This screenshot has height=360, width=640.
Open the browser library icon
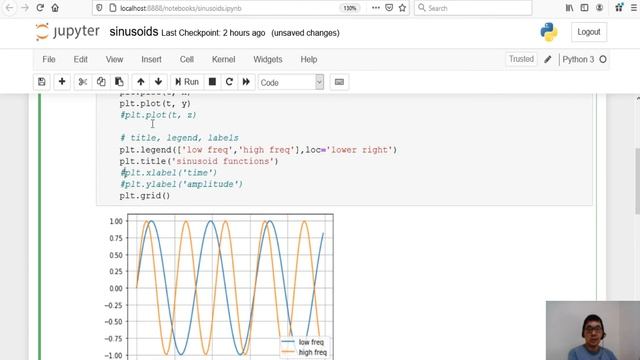coord(569,8)
